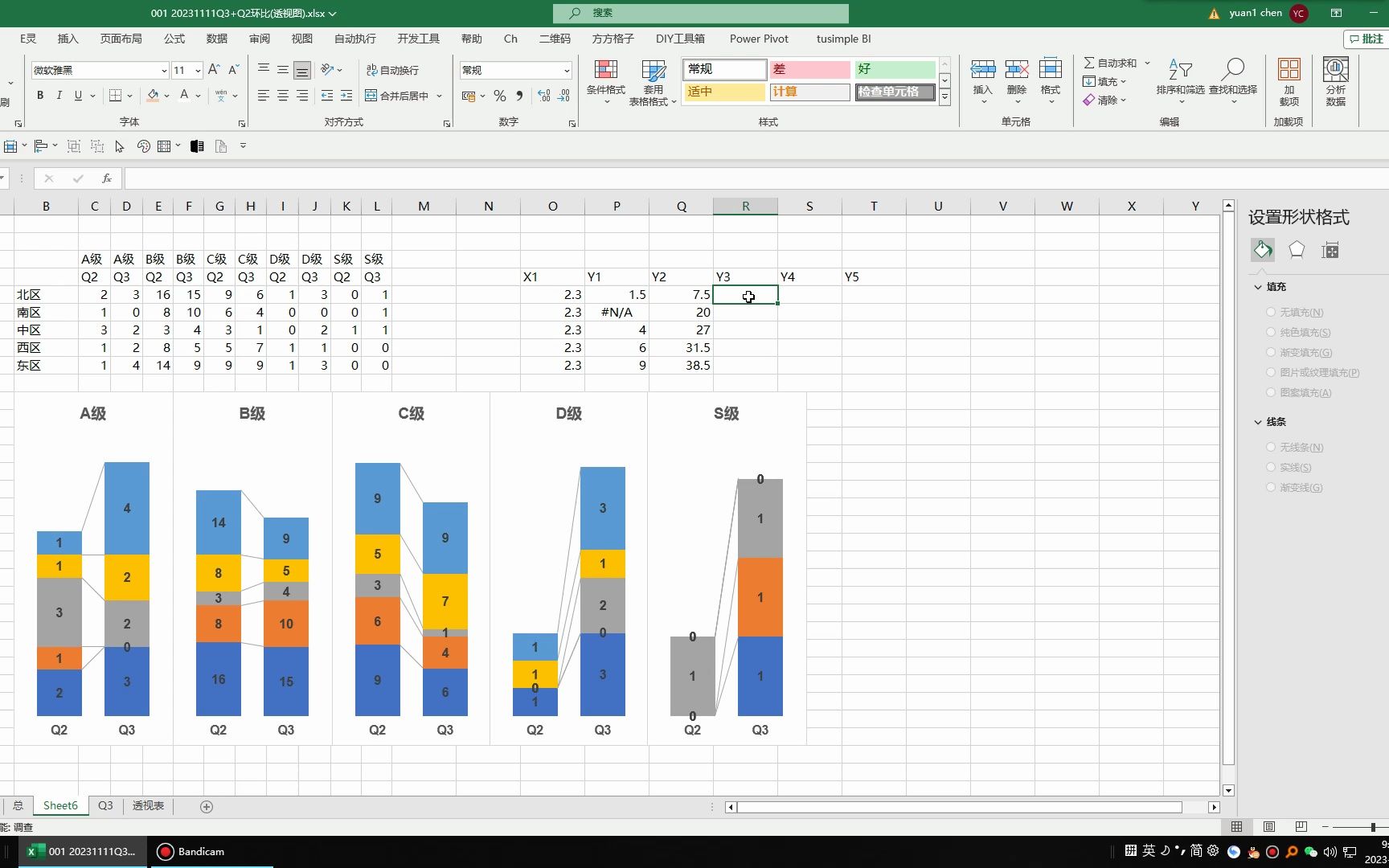Collapse the 填充 fill section
Viewport: 1389px width, 868px height.
pyautogui.click(x=1259, y=286)
